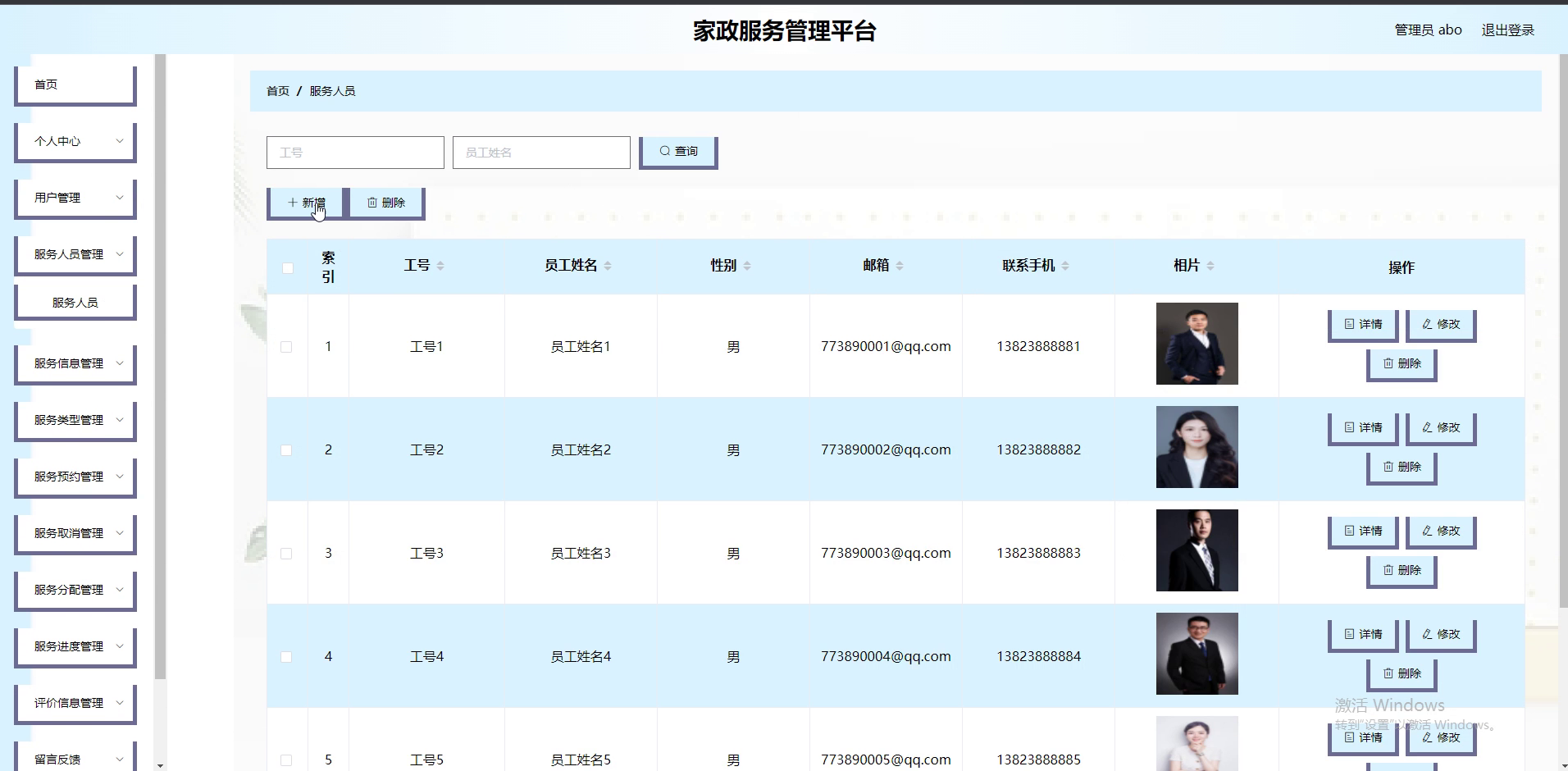Click the plus icon on the 新增 button
Image resolution: width=1568 pixels, height=771 pixels.
293,202
